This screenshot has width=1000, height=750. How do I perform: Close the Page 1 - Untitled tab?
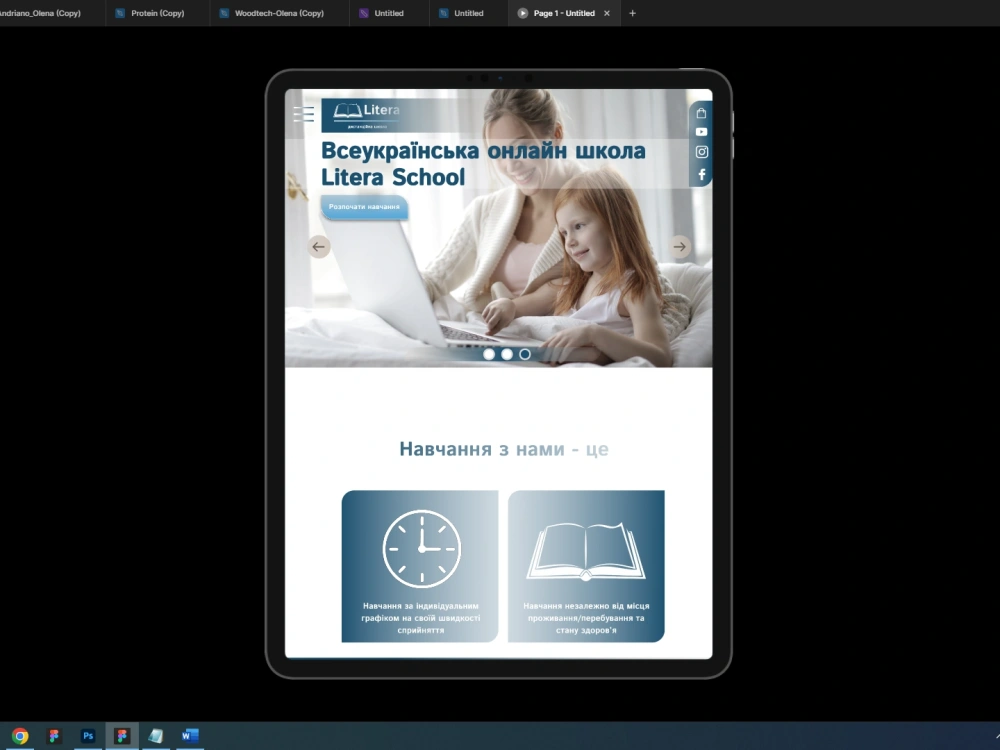pyautogui.click(x=607, y=13)
